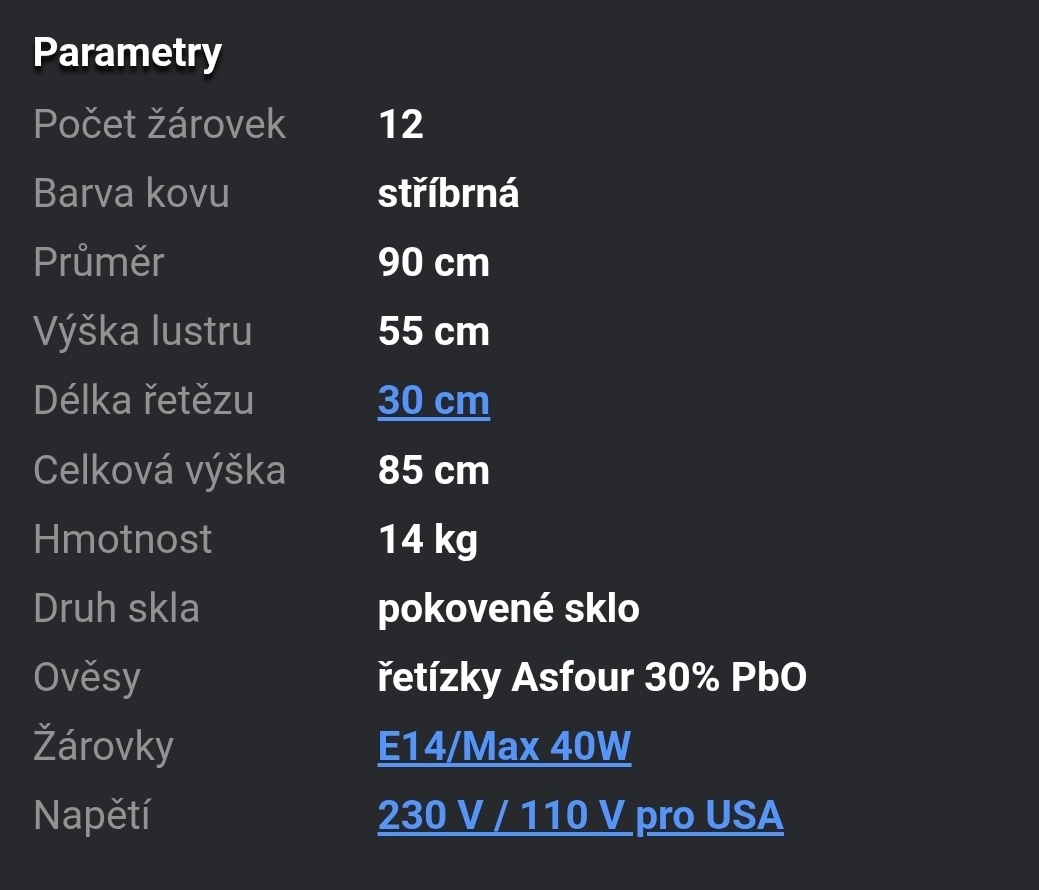
Task: Click the Barva kovu label
Action: pyautogui.click(x=131, y=193)
